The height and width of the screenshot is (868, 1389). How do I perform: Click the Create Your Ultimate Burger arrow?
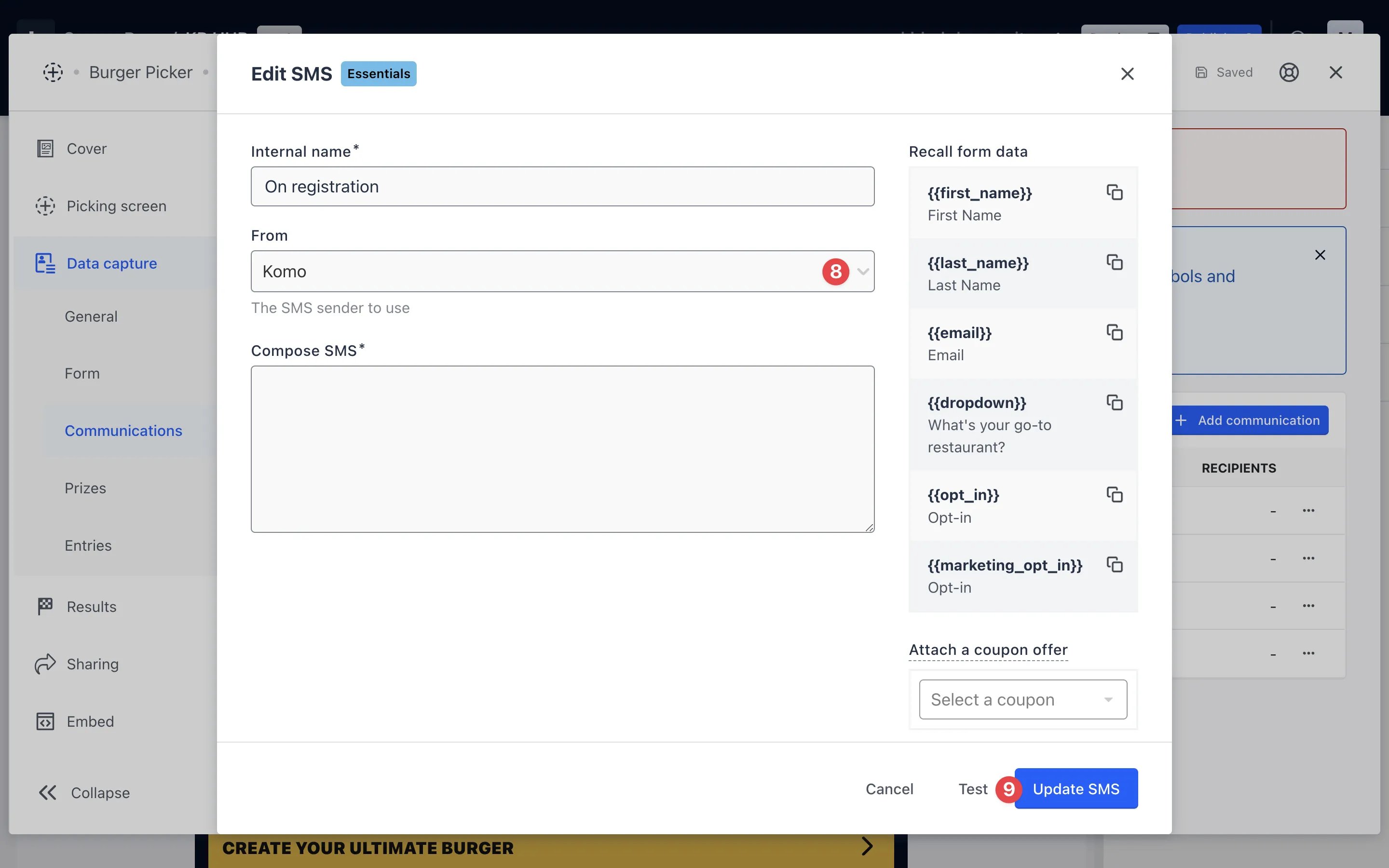[867, 846]
